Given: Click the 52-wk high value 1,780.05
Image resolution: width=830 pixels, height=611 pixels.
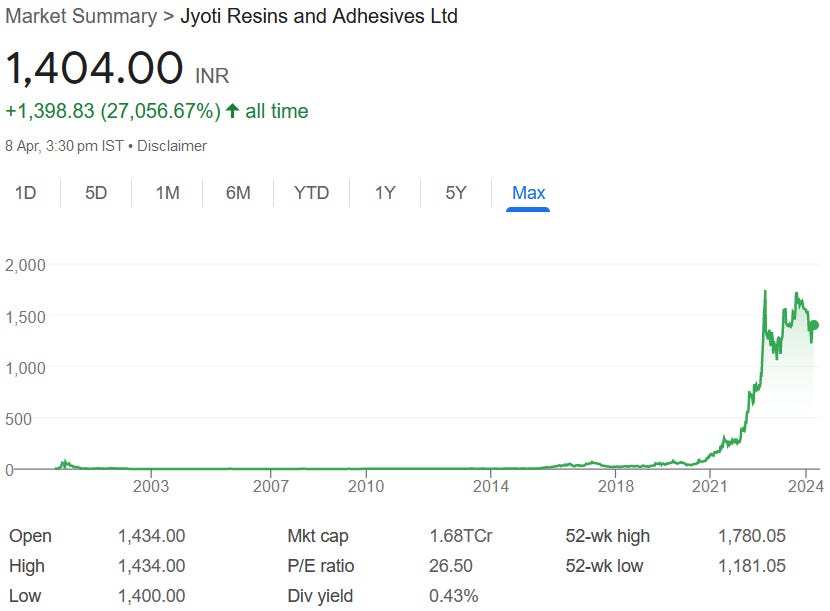Looking at the screenshot, I should [752, 536].
